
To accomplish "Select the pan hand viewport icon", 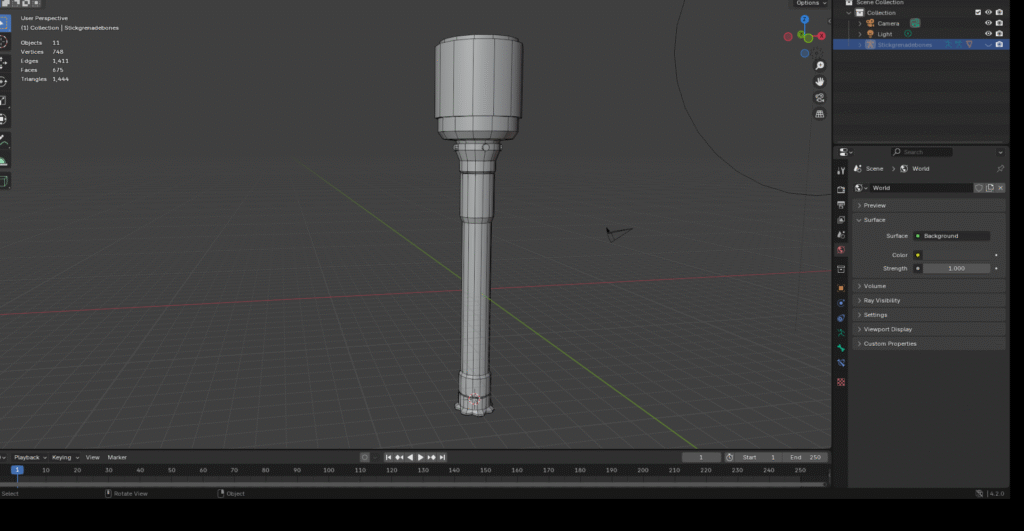I will point(819,81).
